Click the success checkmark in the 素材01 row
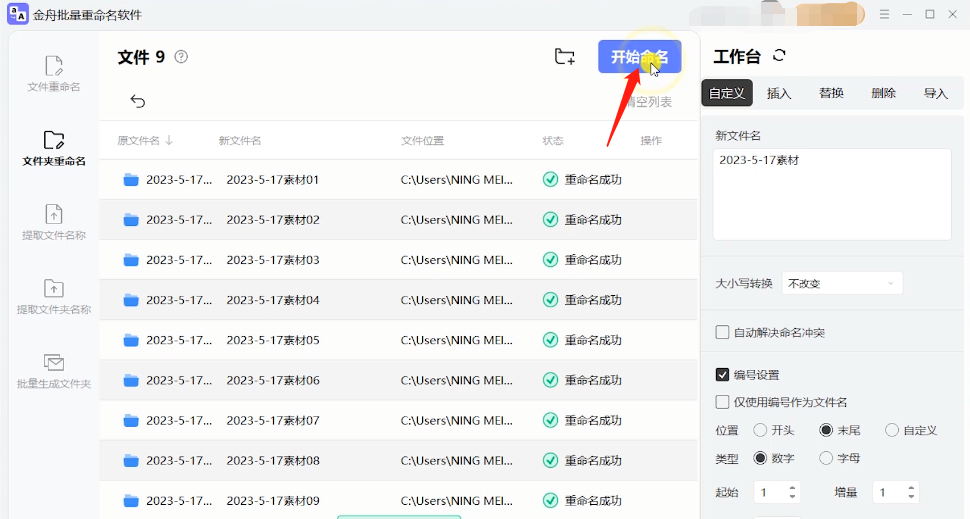970x519 pixels. coord(550,179)
